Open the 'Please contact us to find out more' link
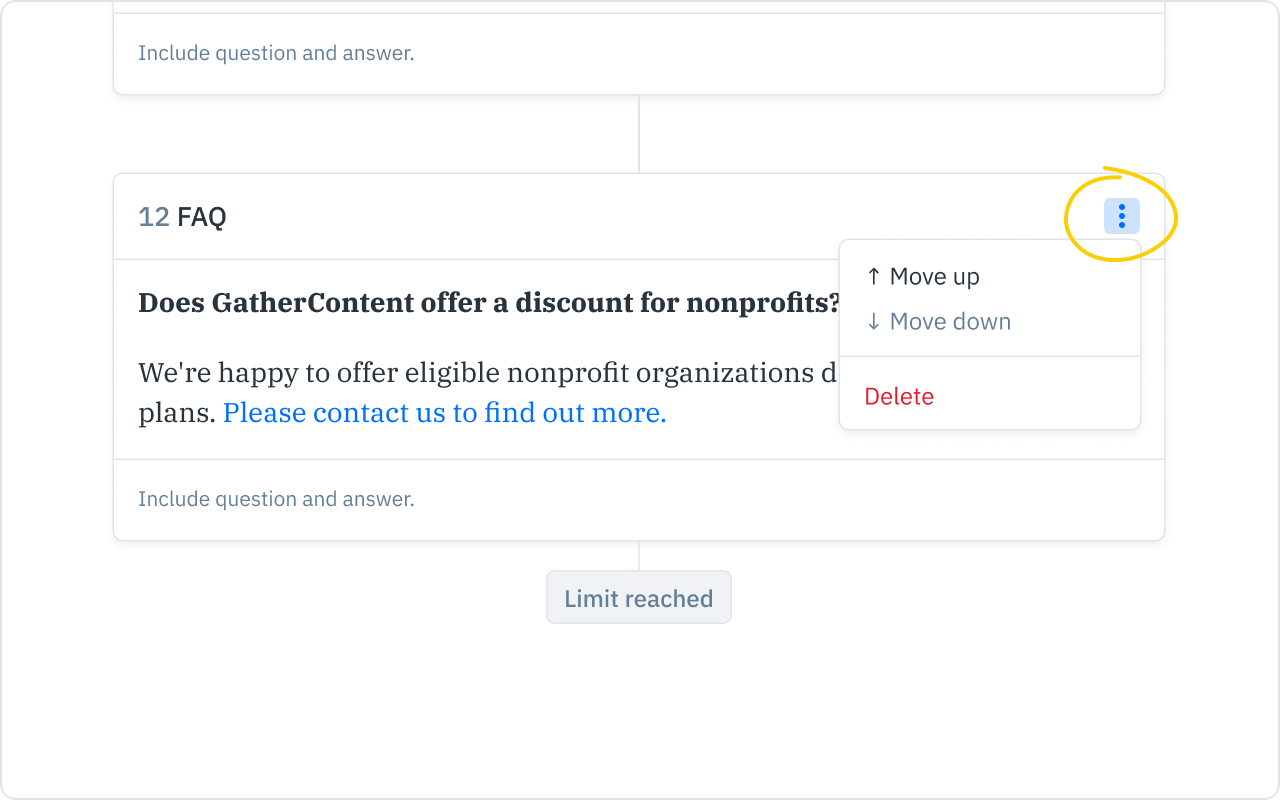This screenshot has width=1280, height=800. pos(444,413)
